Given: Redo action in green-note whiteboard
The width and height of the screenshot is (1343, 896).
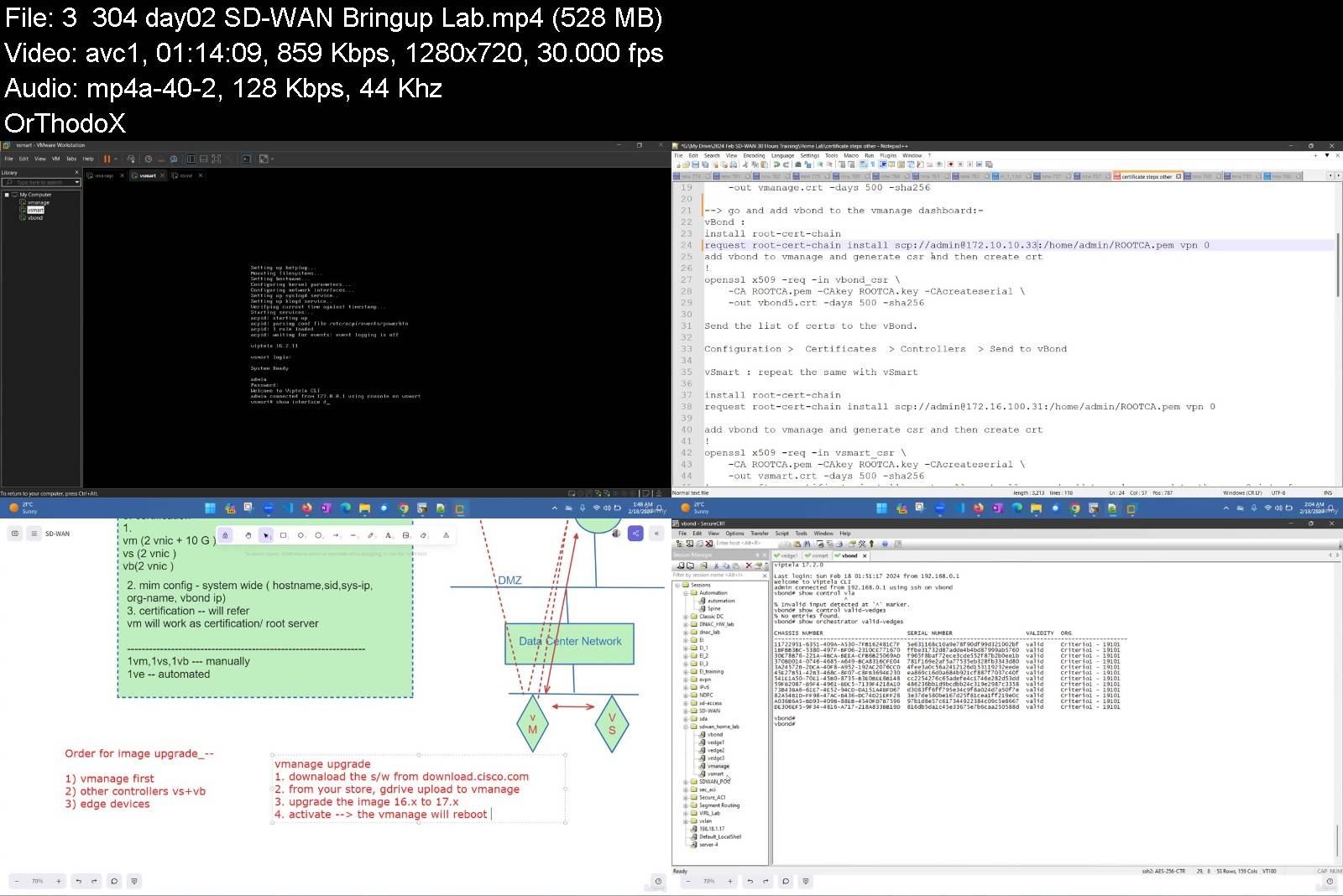Looking at the screenshot, I should [94, 881].
